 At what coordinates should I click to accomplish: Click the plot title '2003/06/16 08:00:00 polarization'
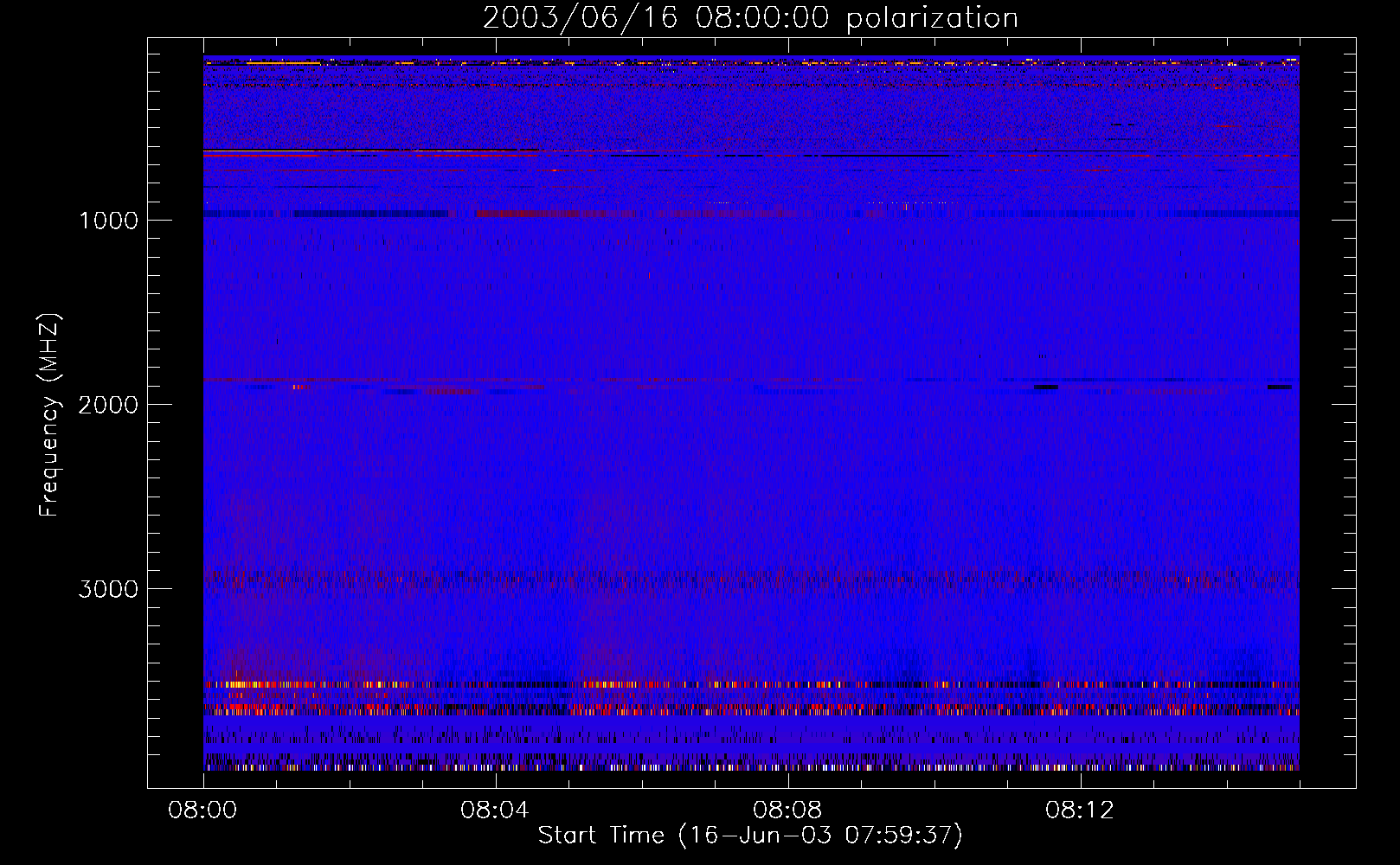(x=750, y=18)
